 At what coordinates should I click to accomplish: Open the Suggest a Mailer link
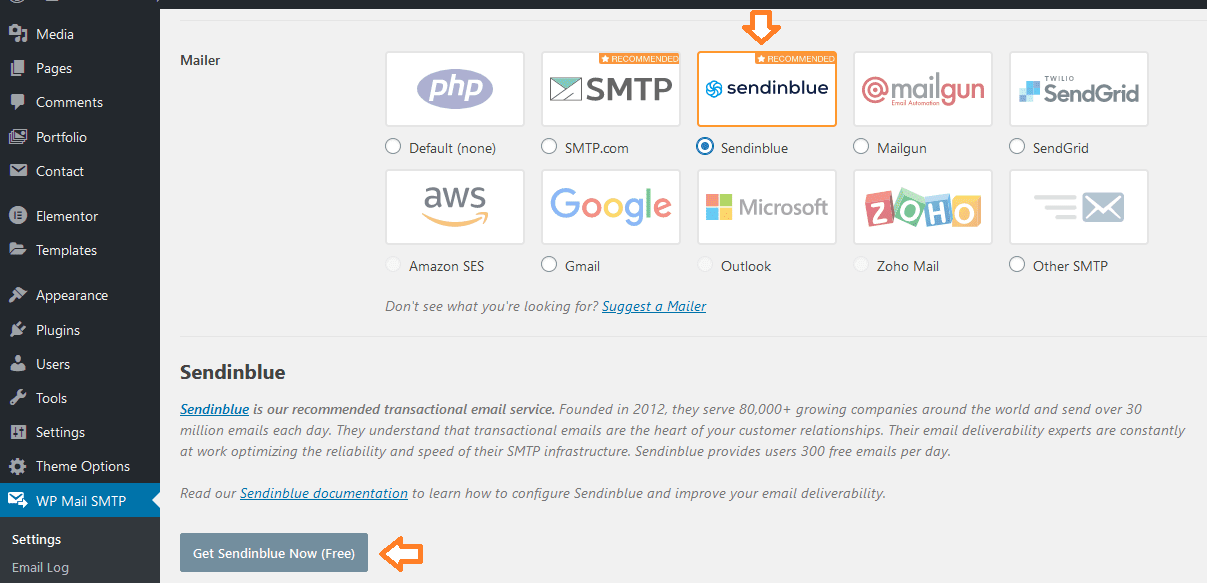click(x=654, y=306)
